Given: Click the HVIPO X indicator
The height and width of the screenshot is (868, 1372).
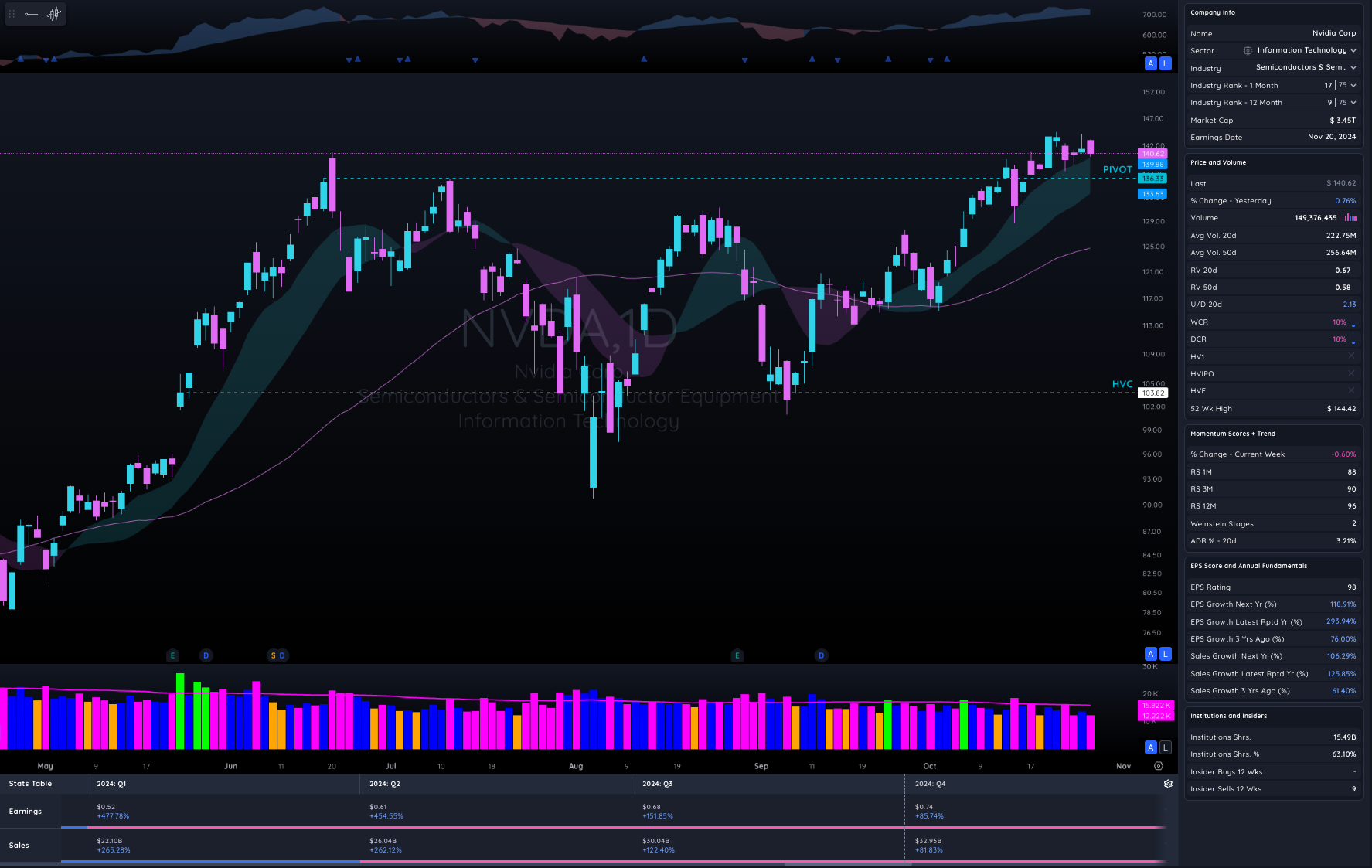Looking at the screenshot, I should click(1351, 373).
